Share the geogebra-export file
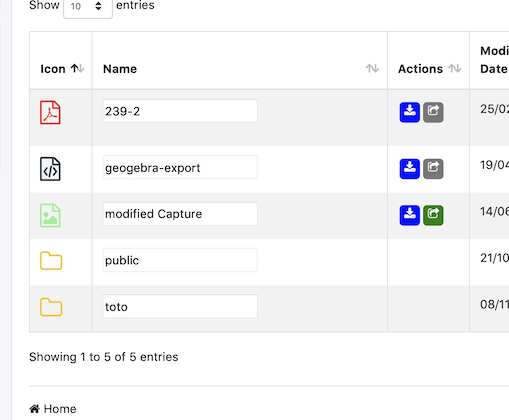Screen dimensions: 509x420 [x=433, y=169]
